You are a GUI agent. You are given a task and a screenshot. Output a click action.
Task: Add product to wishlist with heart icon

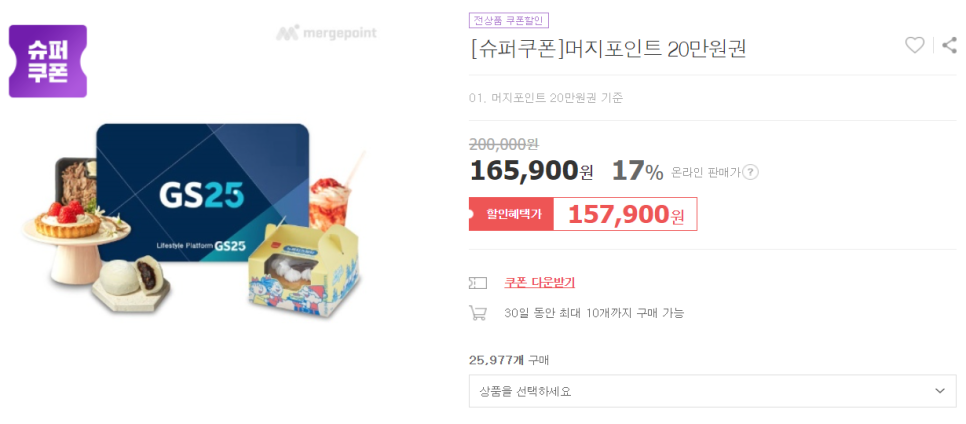tap(914, 45)
